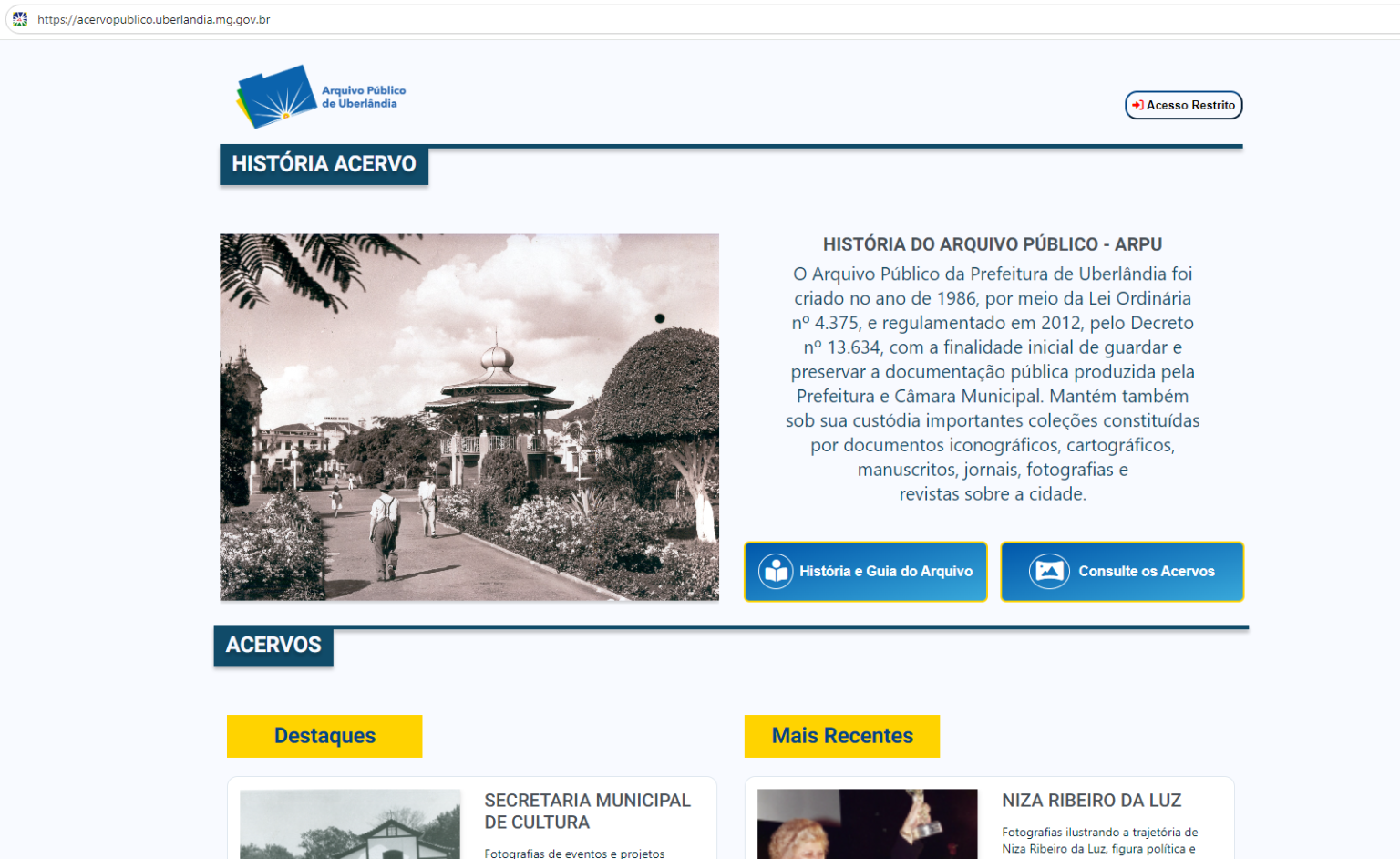The width and height of the screenshot is (1400, 859).
Task: Open the Niza Ribeiro da Luz thumbnail
Action: pyautogui.click(x=868, y=824)
